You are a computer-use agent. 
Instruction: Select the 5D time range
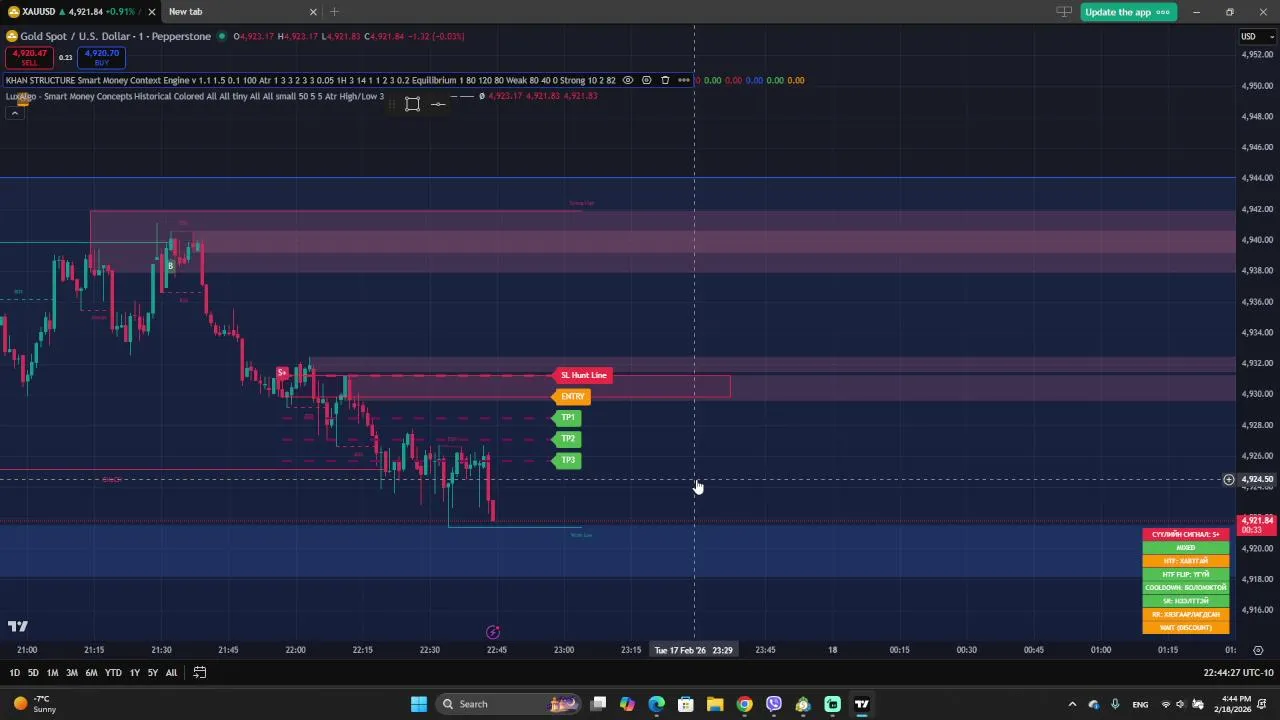click(x=33, y=673)
